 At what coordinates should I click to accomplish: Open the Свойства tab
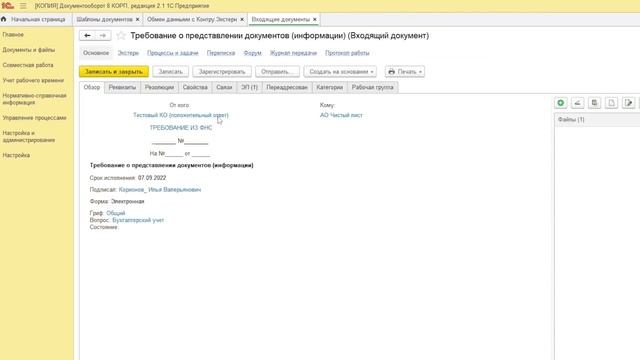click(x=195, y=87)
